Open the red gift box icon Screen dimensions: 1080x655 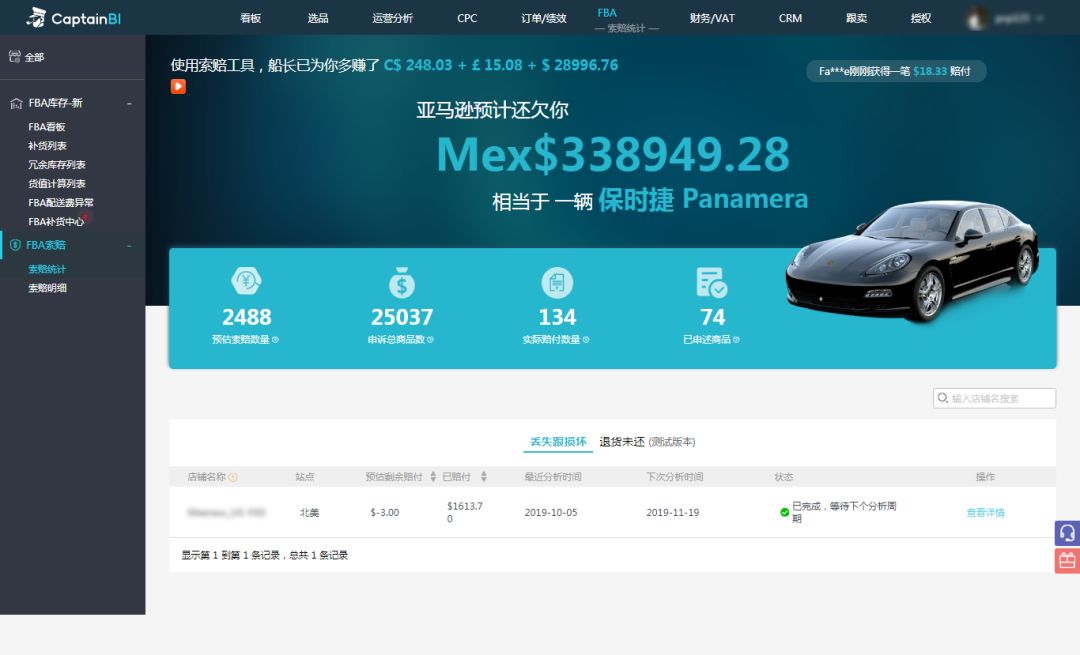1067,560
